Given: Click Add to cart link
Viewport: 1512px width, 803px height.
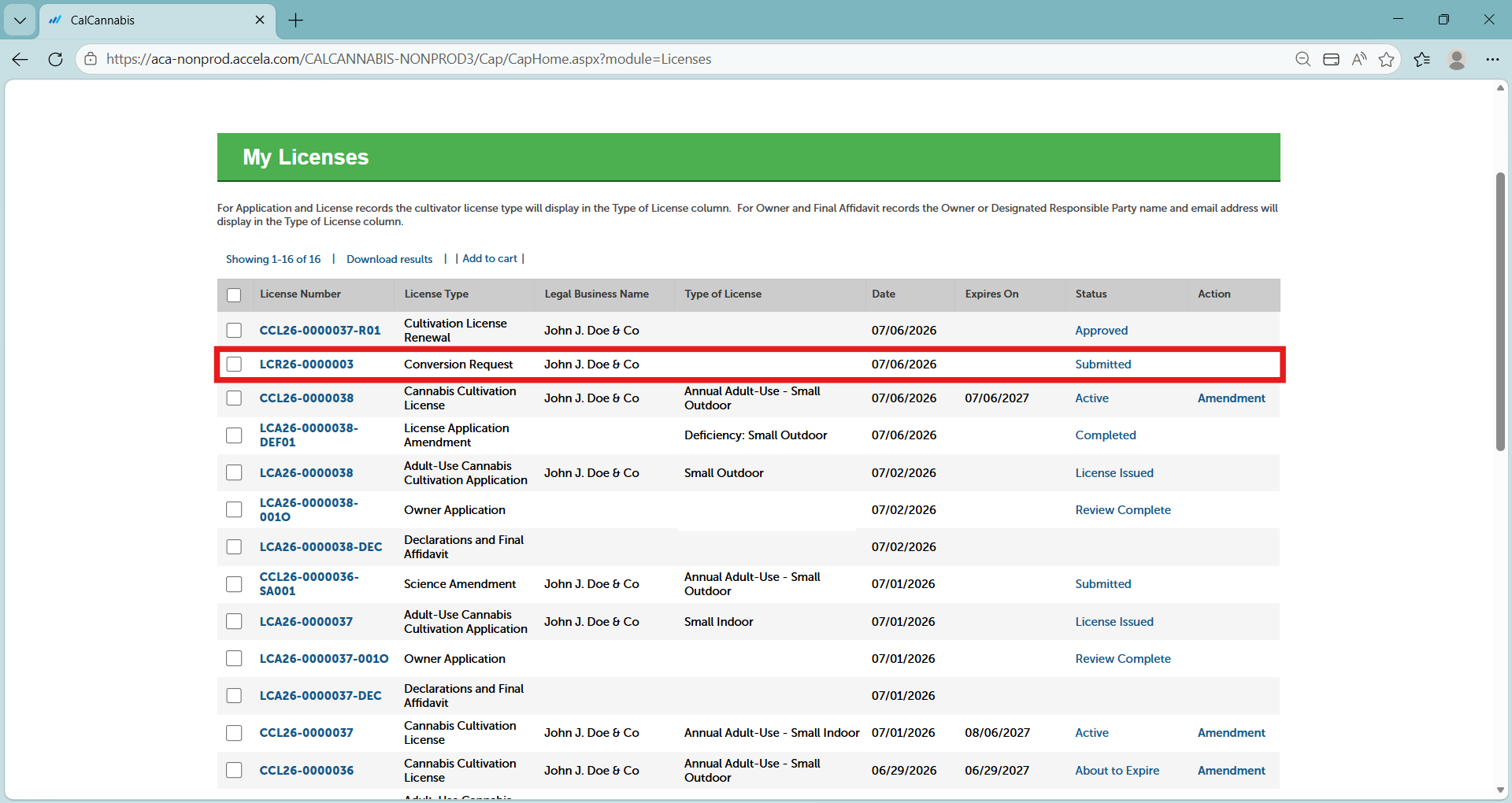Looking at the screenshot, I should click(490, 258).
